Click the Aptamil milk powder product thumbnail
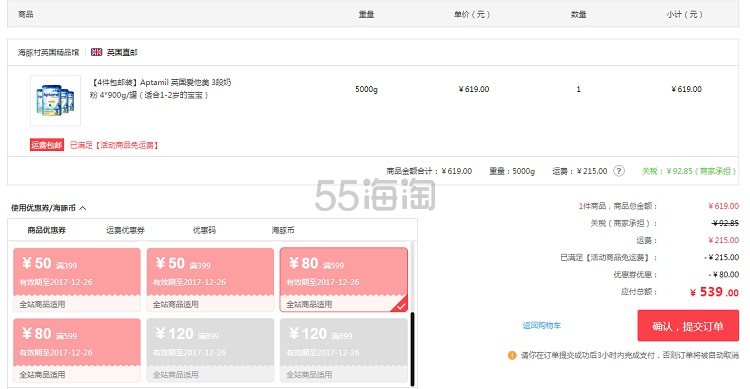Image resolution: width=750 pixels, height=389 pixels. (55, 100)
